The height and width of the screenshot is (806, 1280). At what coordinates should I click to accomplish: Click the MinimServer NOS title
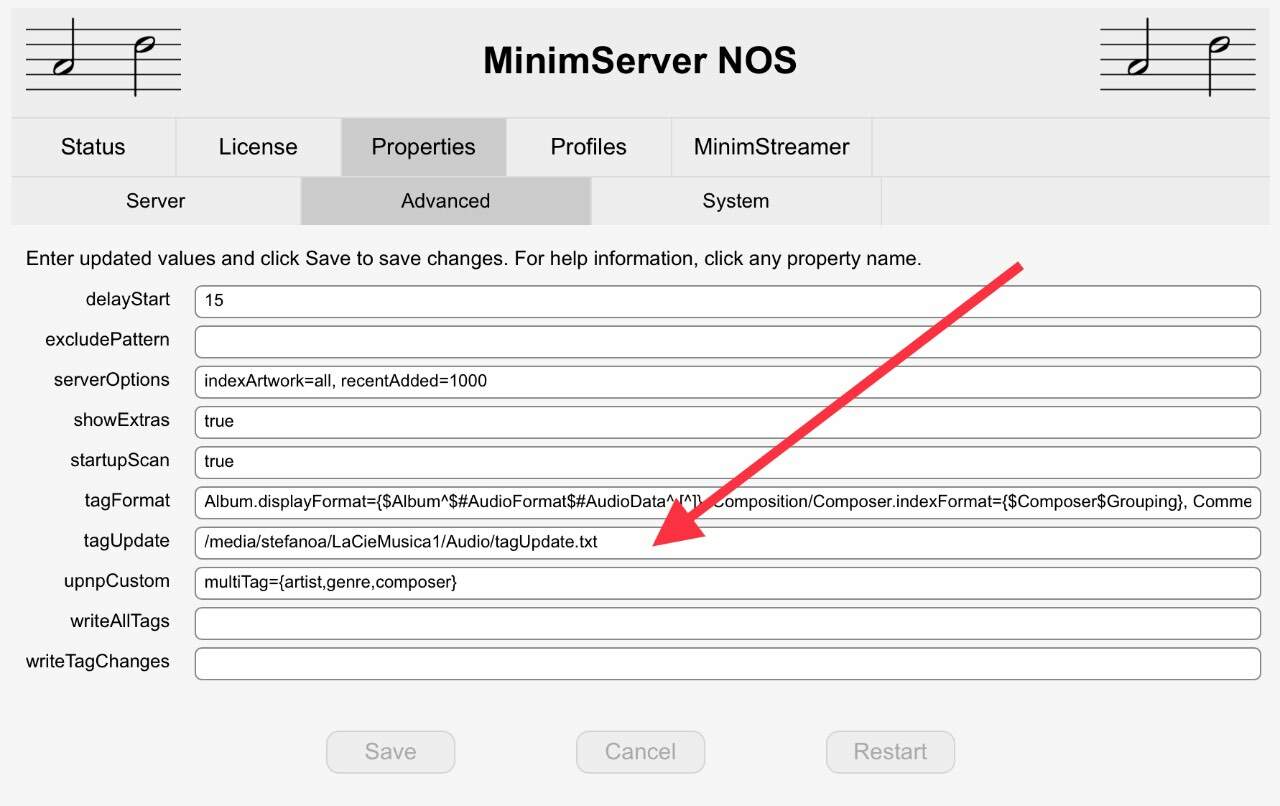[640, 61]
